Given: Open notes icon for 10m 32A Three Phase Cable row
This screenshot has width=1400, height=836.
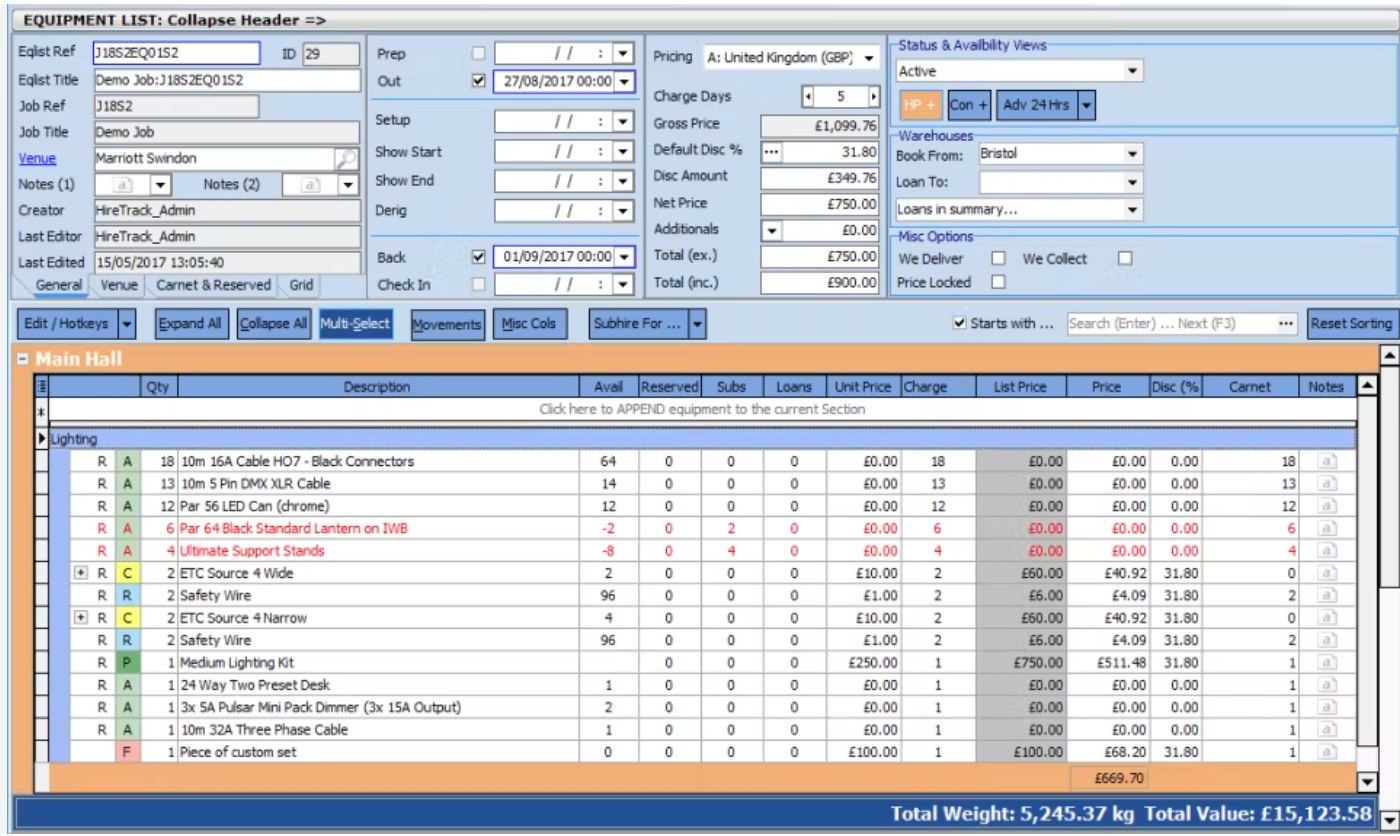Looking at the screenshot, I should point(1327,730).
